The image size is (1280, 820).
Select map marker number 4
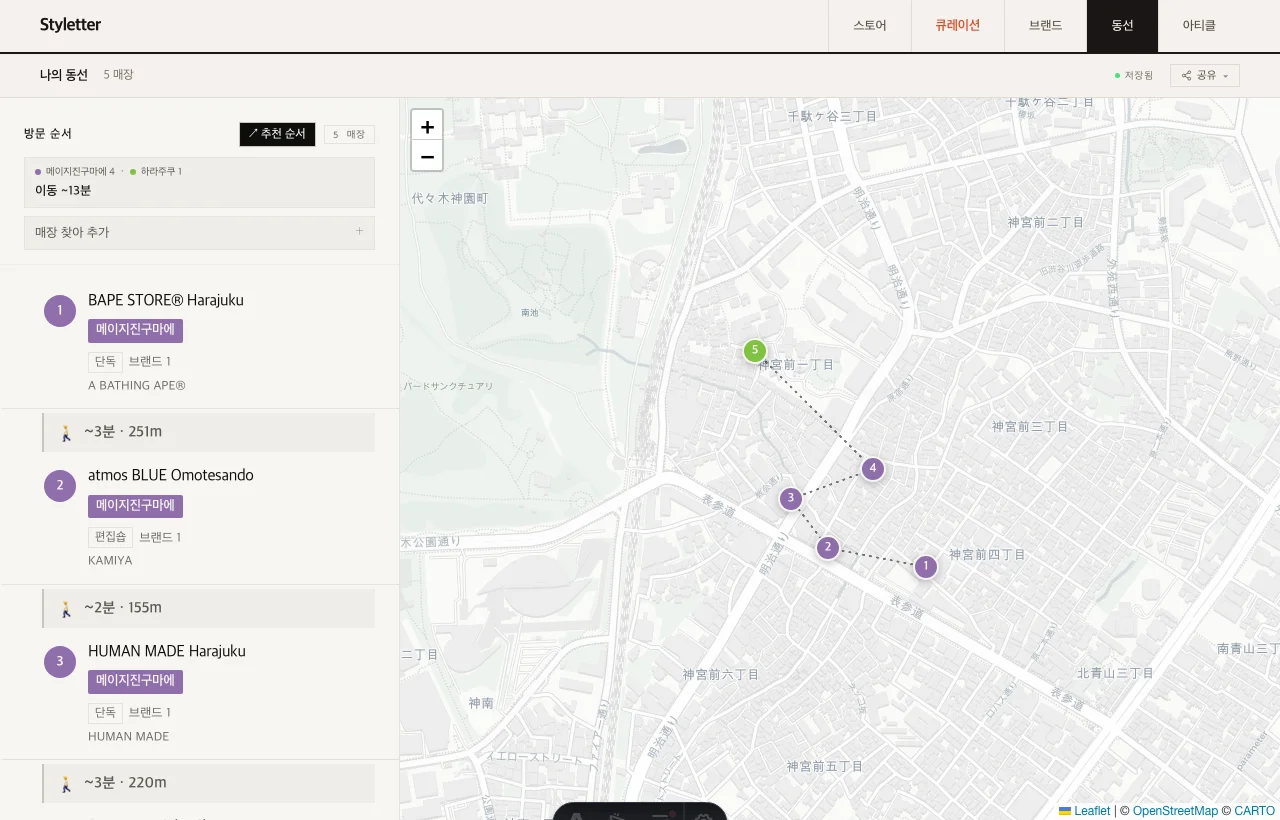[873, 468]
